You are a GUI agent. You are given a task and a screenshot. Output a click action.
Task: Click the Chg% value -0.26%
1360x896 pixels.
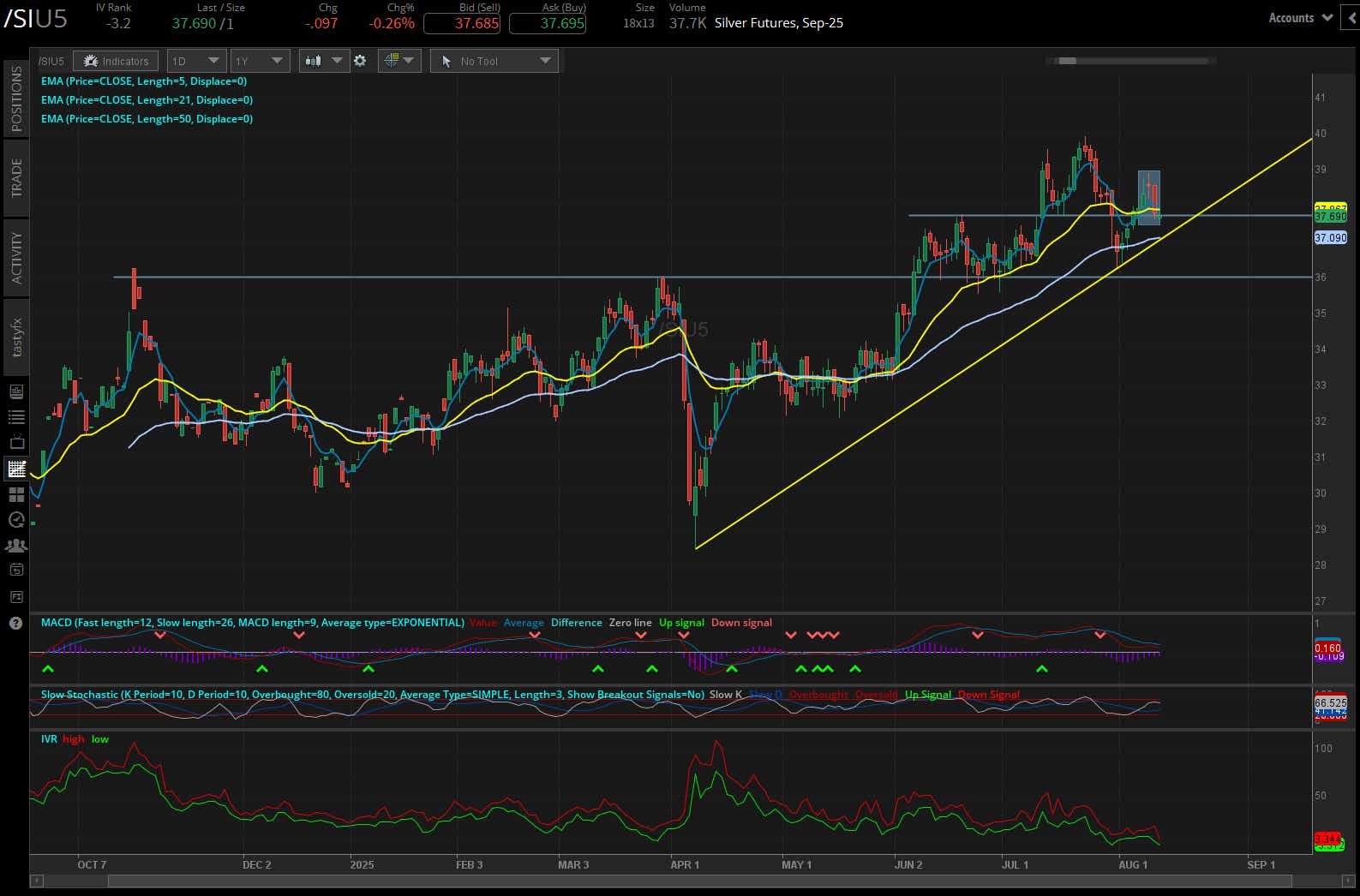392,23
